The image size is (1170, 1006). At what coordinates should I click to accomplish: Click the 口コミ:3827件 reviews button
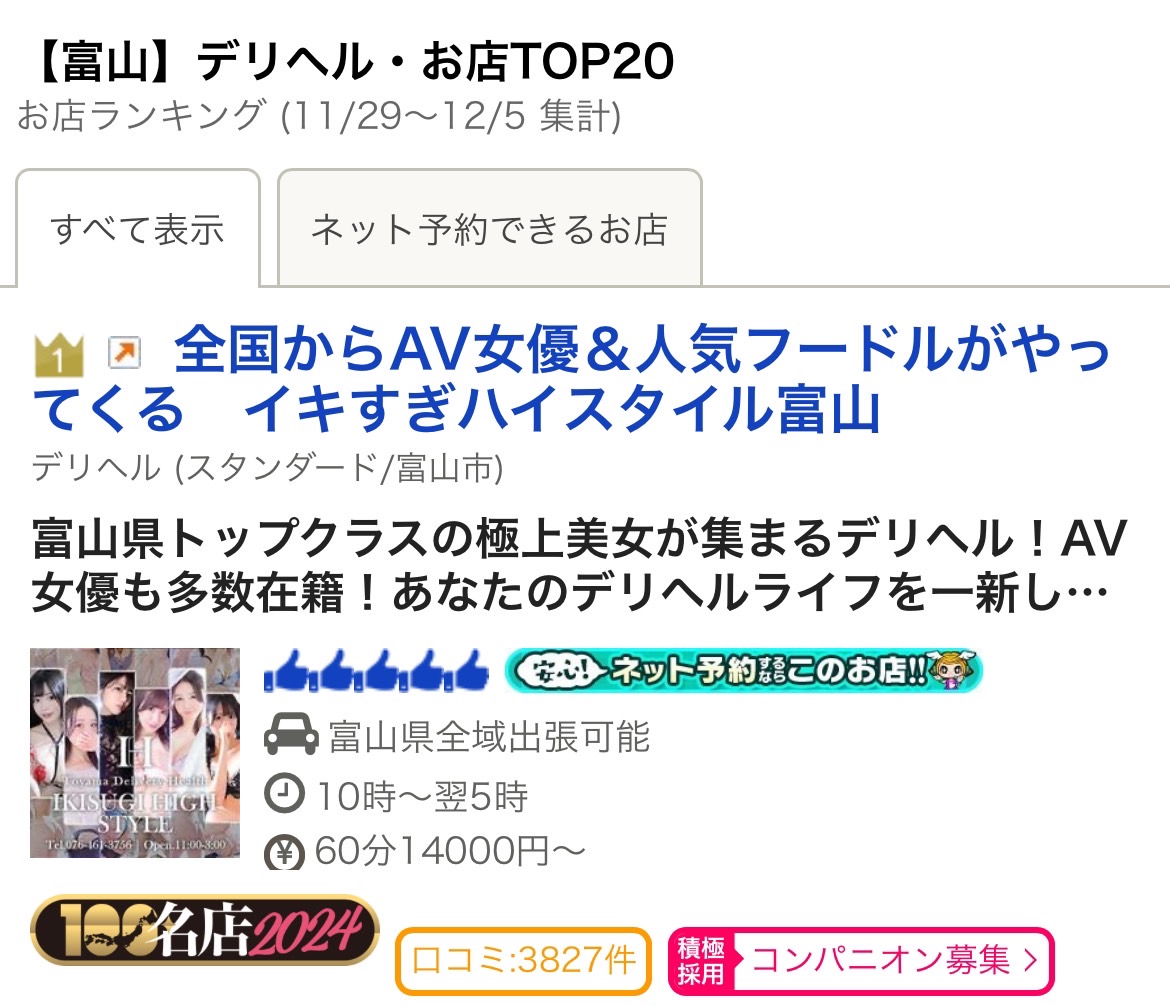click(523, 960)
